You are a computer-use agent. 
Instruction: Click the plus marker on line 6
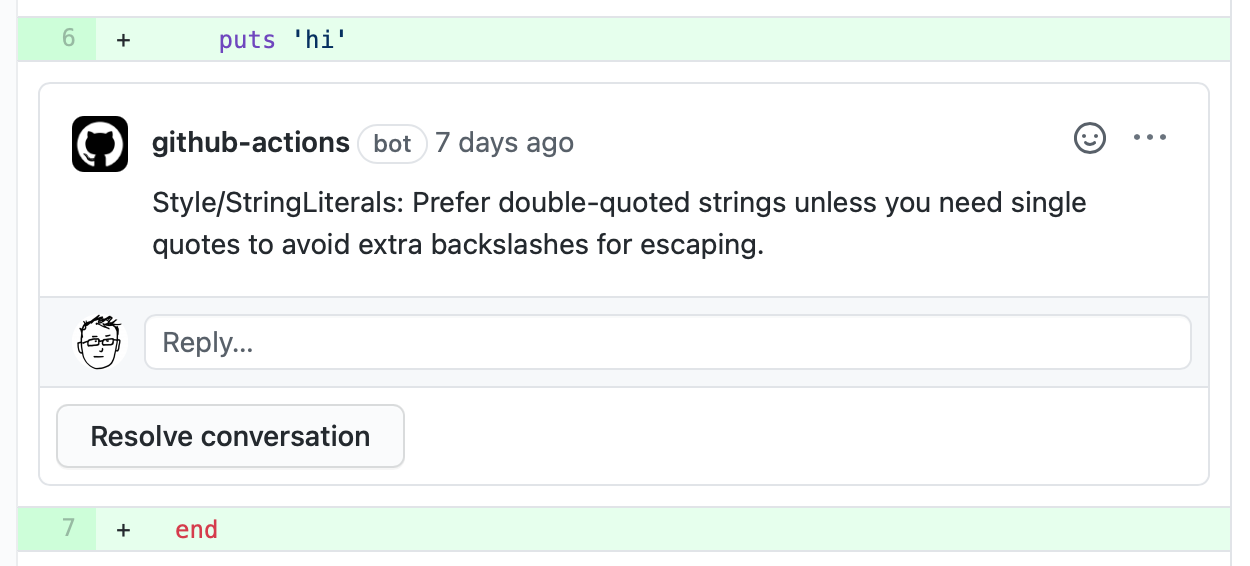(x=123, y=40)
